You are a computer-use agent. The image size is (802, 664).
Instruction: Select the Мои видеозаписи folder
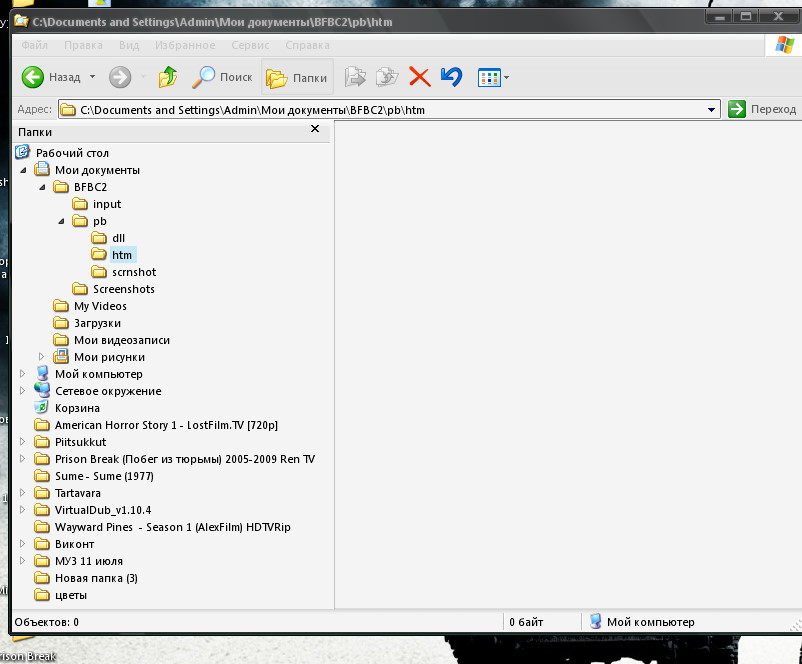[x=122, y=340]
